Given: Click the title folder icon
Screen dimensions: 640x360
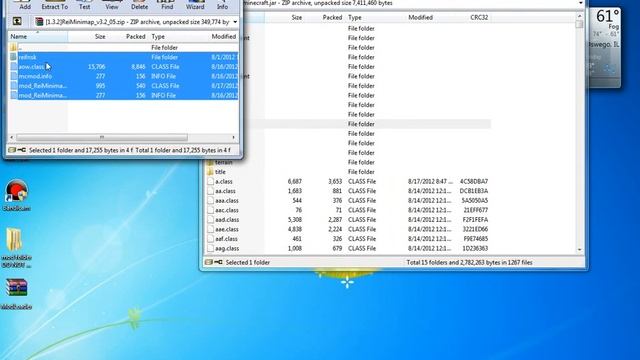Looking at the screenshot, I should point(210,172).
